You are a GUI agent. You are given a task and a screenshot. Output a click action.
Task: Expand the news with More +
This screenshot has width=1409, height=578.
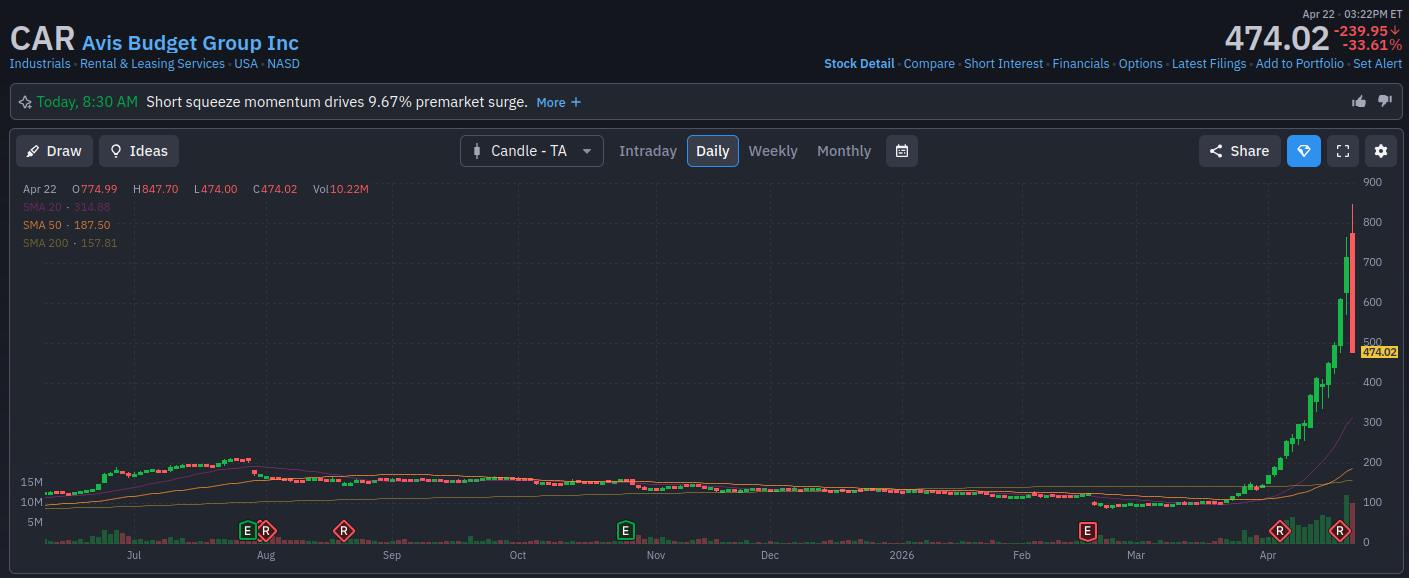(558, 102)
